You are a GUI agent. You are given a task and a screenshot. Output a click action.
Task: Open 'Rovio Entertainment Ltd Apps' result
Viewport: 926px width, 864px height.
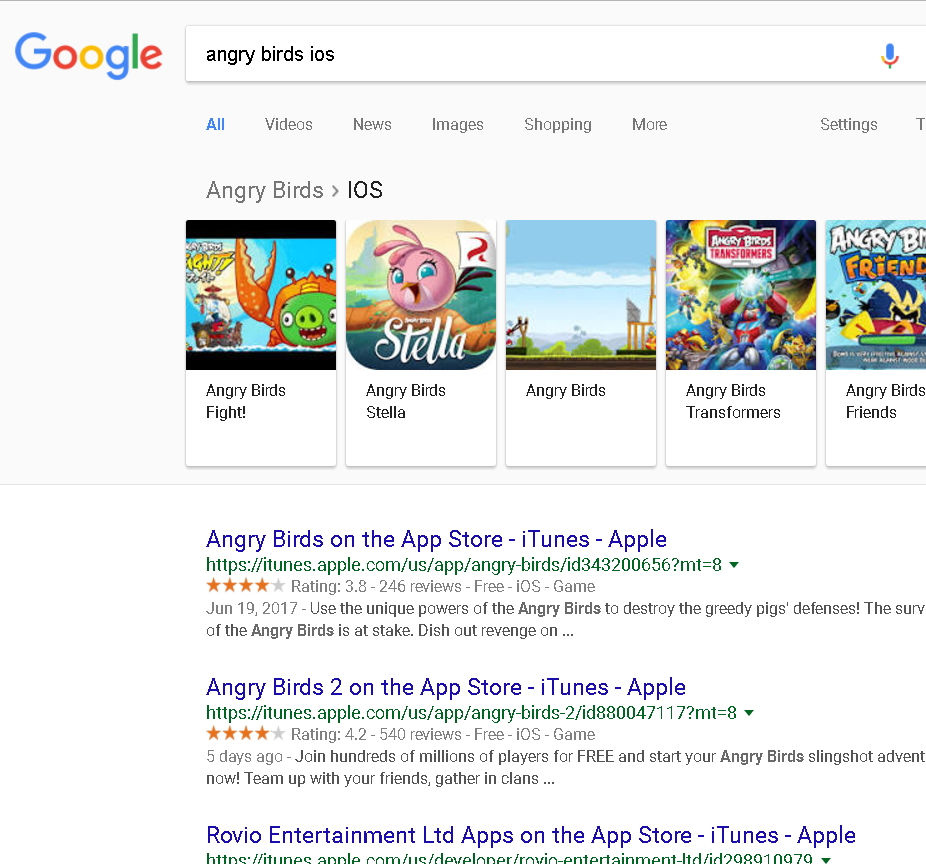[531, 835]
